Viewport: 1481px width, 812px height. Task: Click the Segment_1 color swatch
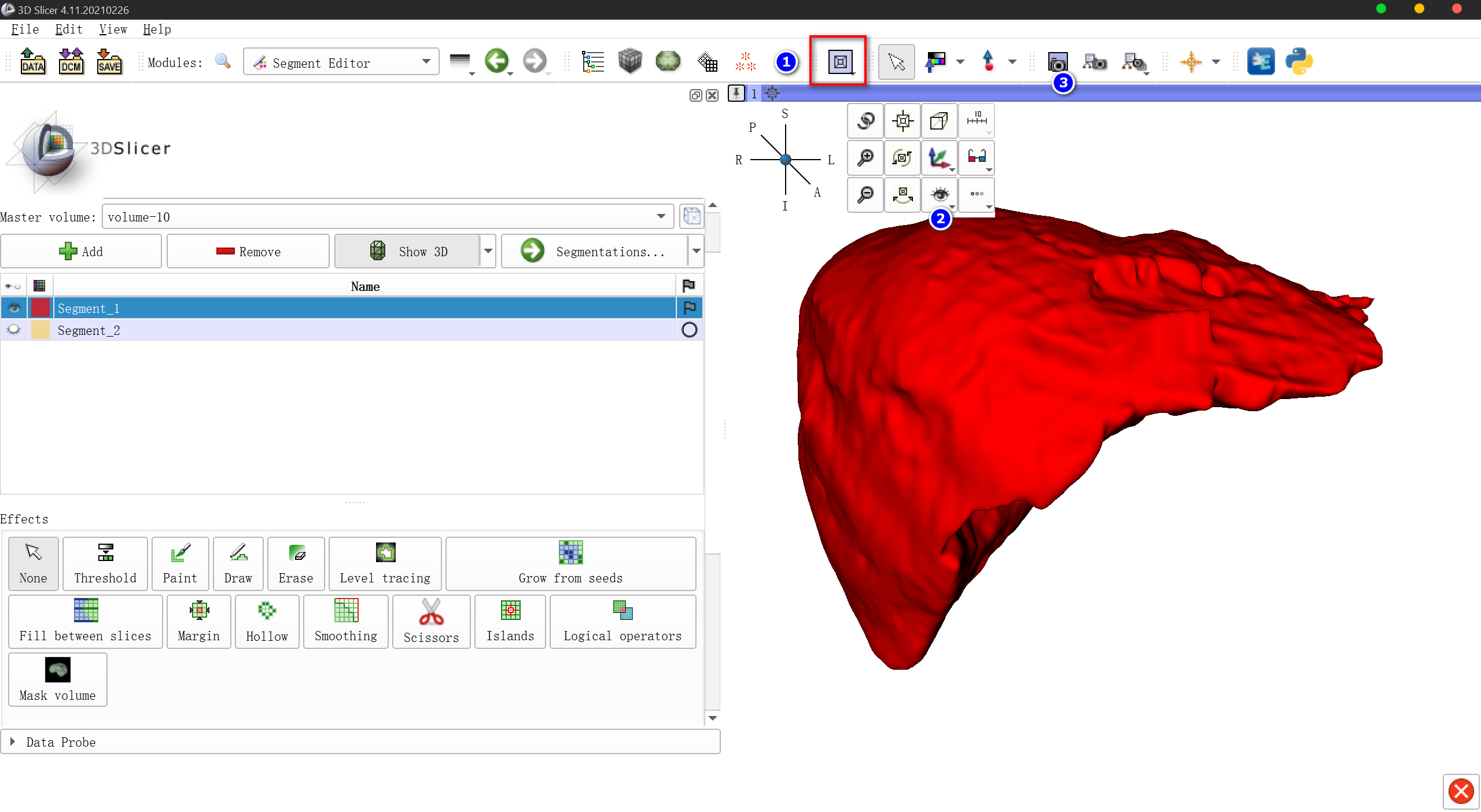pos(39,308)
